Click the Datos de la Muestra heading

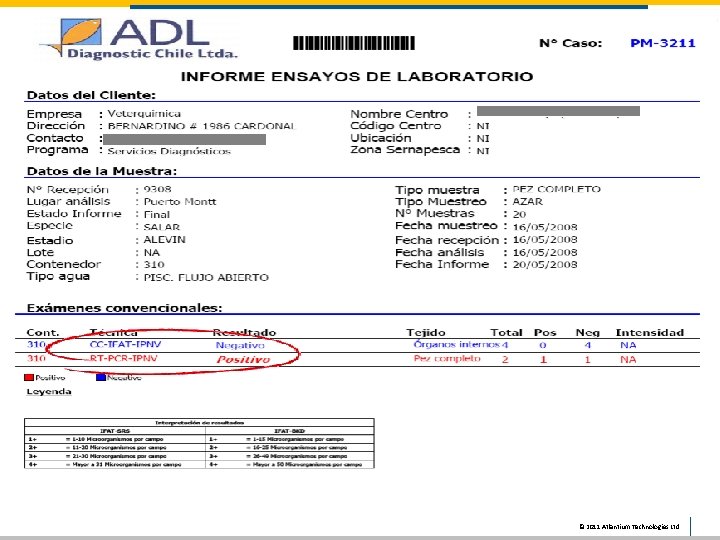(x=102, y=171)
